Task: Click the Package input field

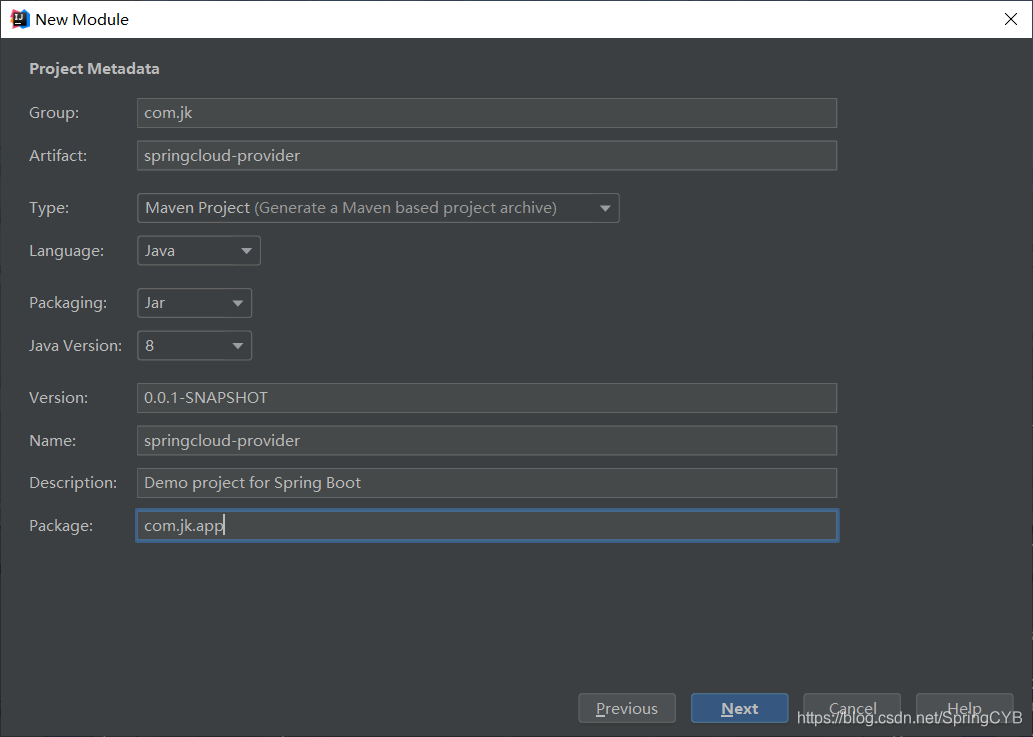Action: pyautogui.click(x=487, y=526)
